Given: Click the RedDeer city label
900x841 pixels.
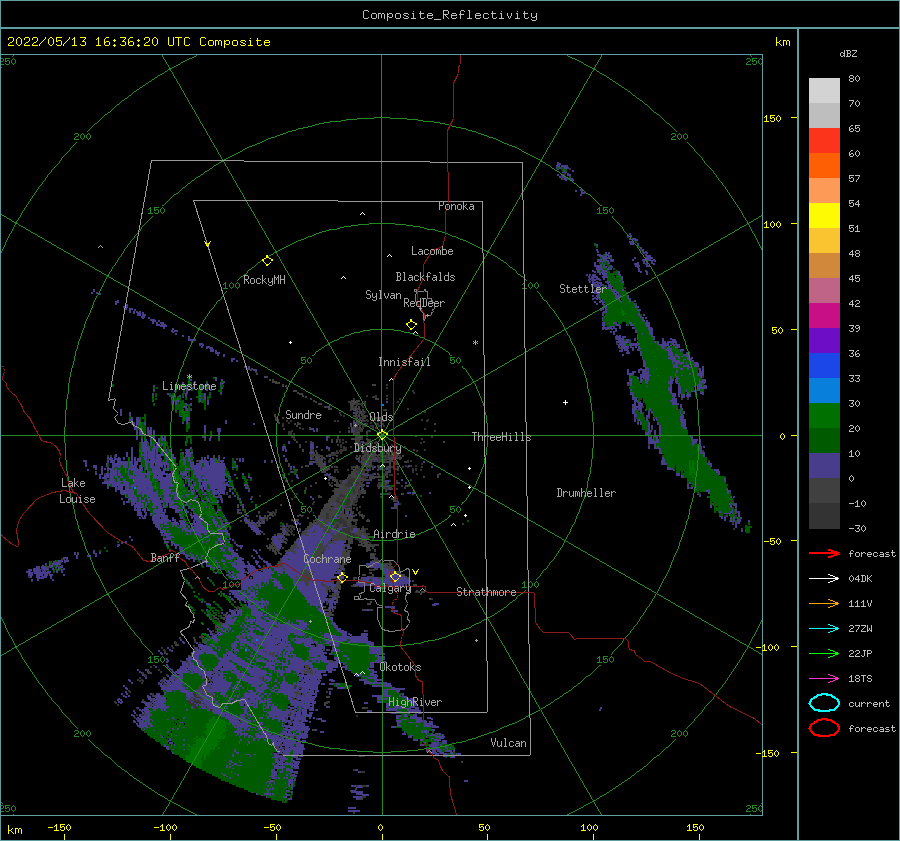Looking at the screenshot, I should 424,303.
